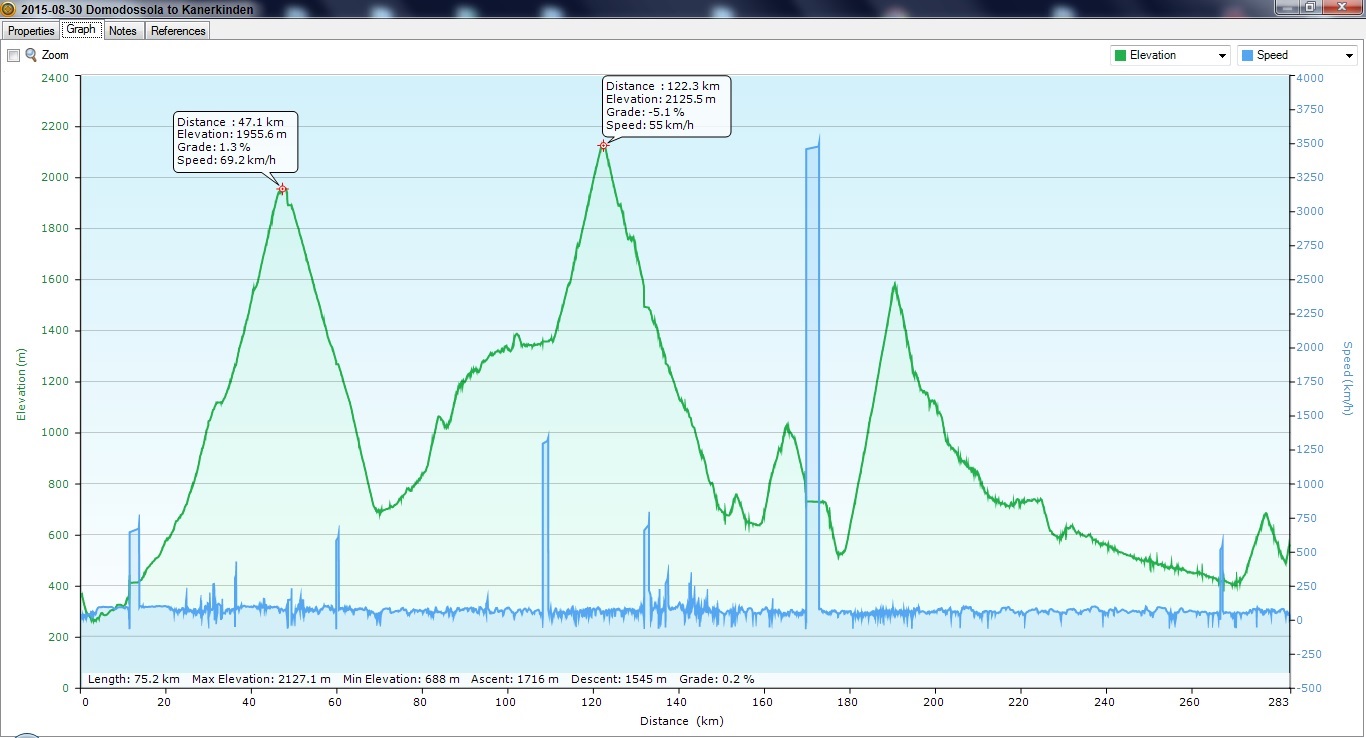Expand the Speed series dropdown
1366x738 pixels.
(1349, 56)
